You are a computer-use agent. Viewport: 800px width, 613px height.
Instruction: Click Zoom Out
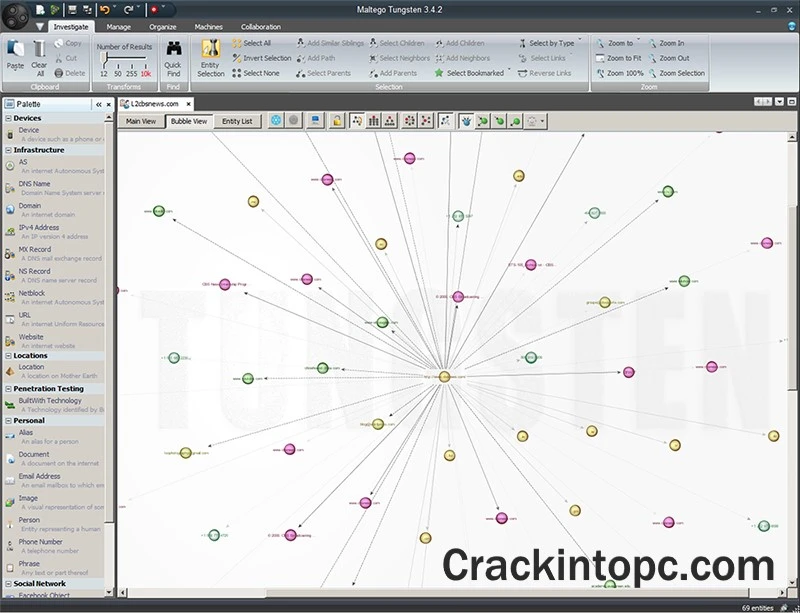coord(669,58)
